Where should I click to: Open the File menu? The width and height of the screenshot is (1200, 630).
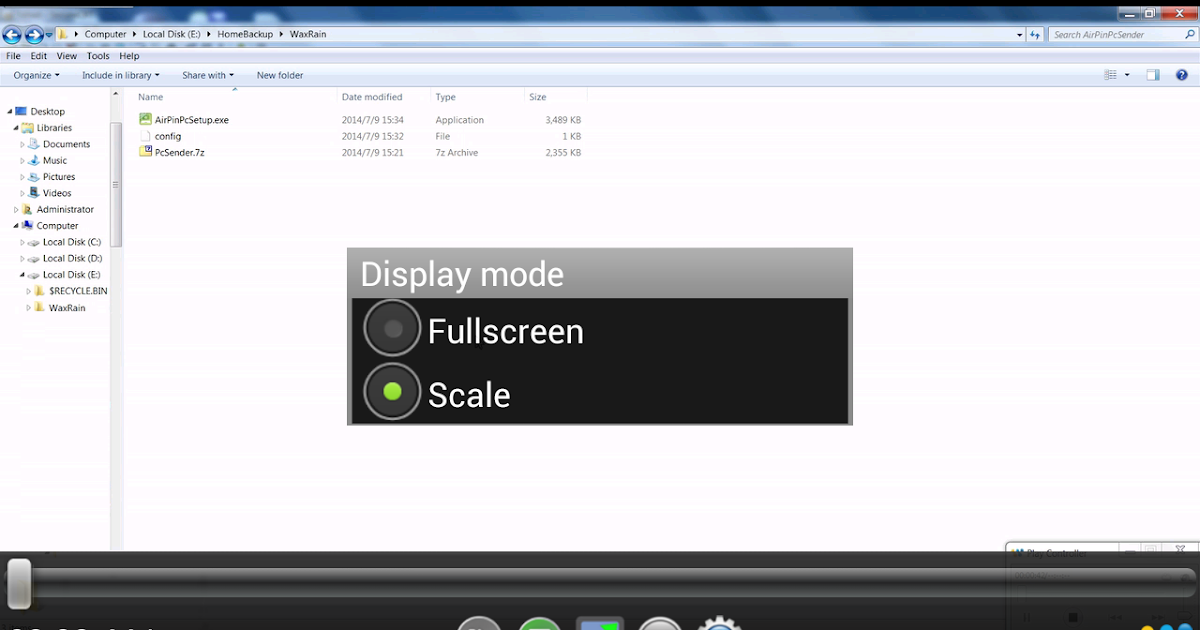[x=13, y=56]
